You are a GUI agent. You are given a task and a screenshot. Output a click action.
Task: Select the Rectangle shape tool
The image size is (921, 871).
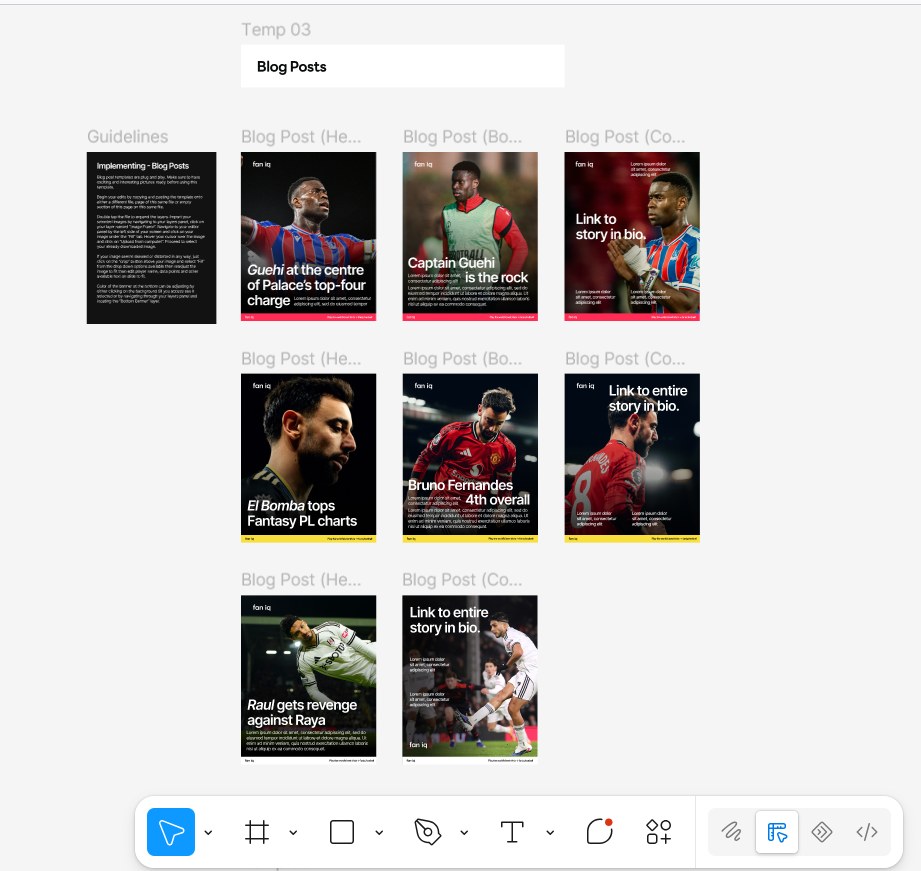pos(342,832)
